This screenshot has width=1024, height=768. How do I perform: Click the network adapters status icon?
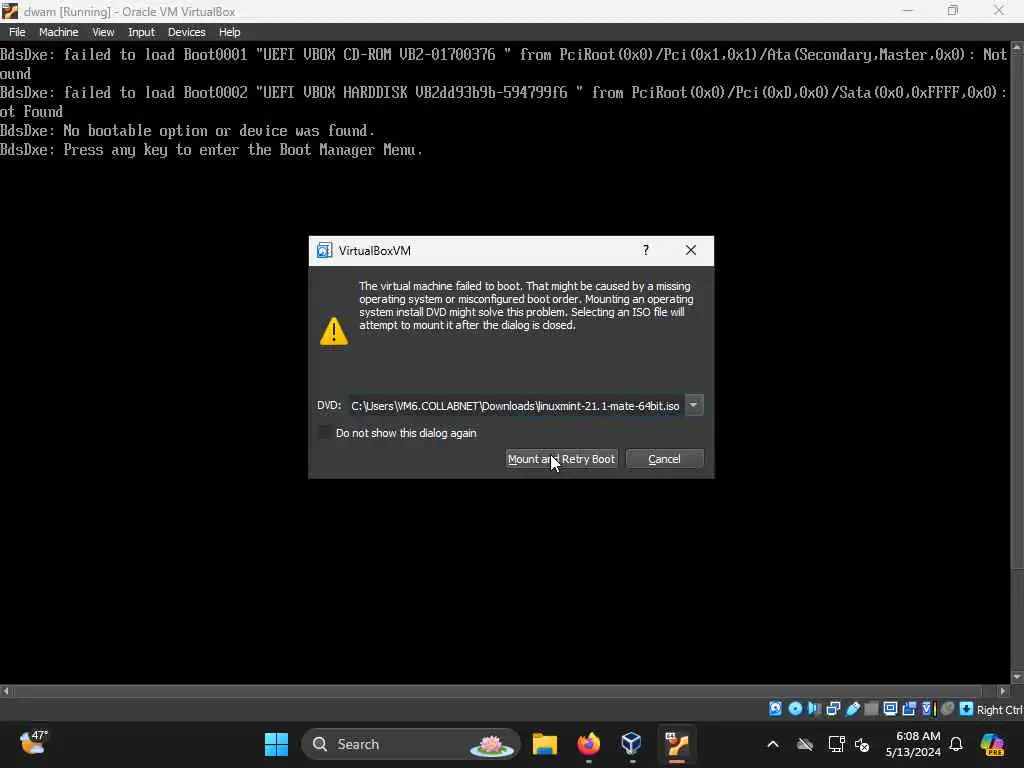(x=833, y=709)
